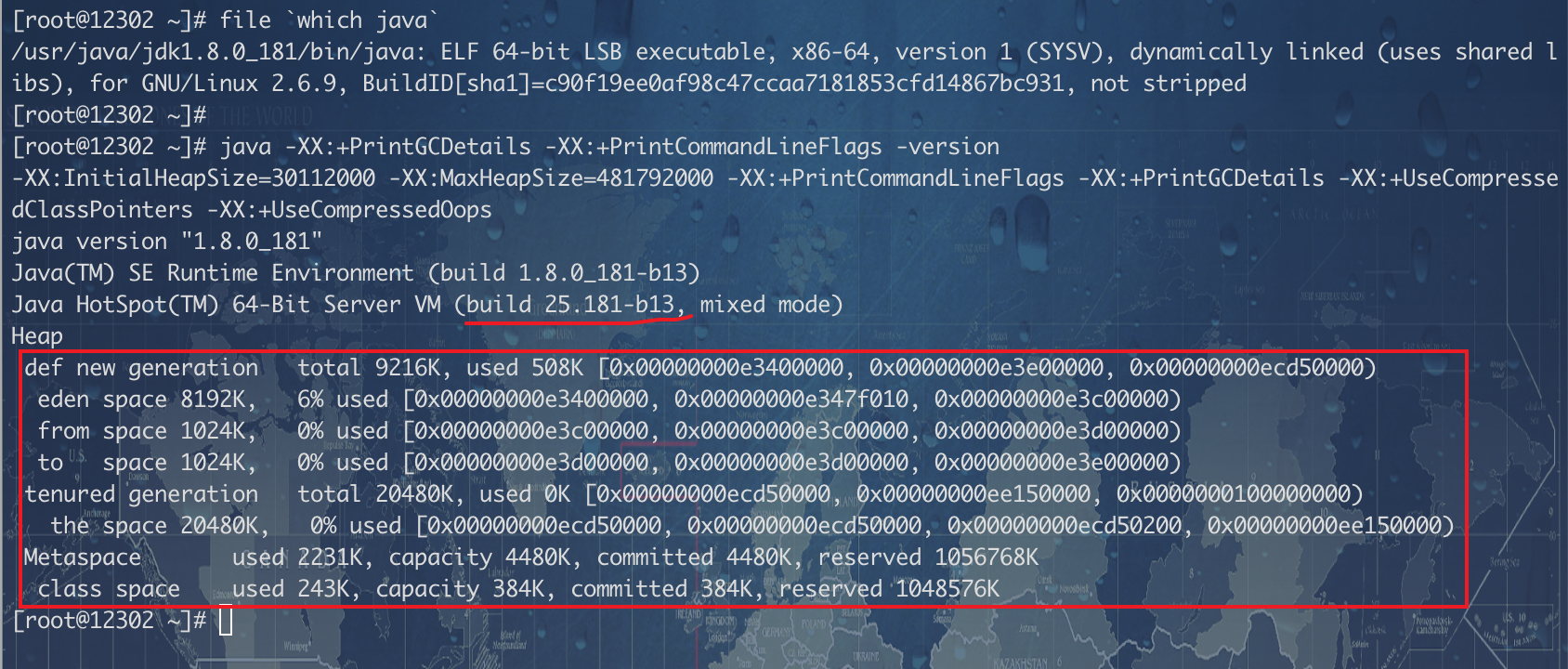
Task: Click the java version "1.8.0_181" line
Action: pyautogui.click(x=167, y=242)
